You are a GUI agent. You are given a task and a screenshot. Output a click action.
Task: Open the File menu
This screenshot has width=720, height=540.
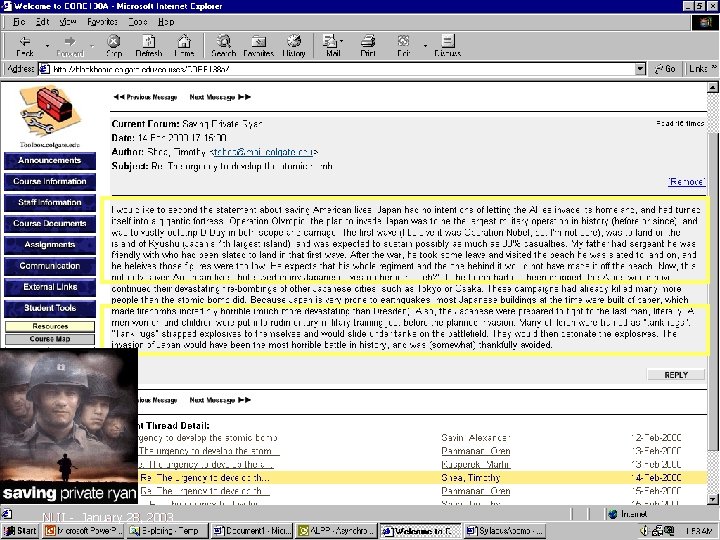19,22
